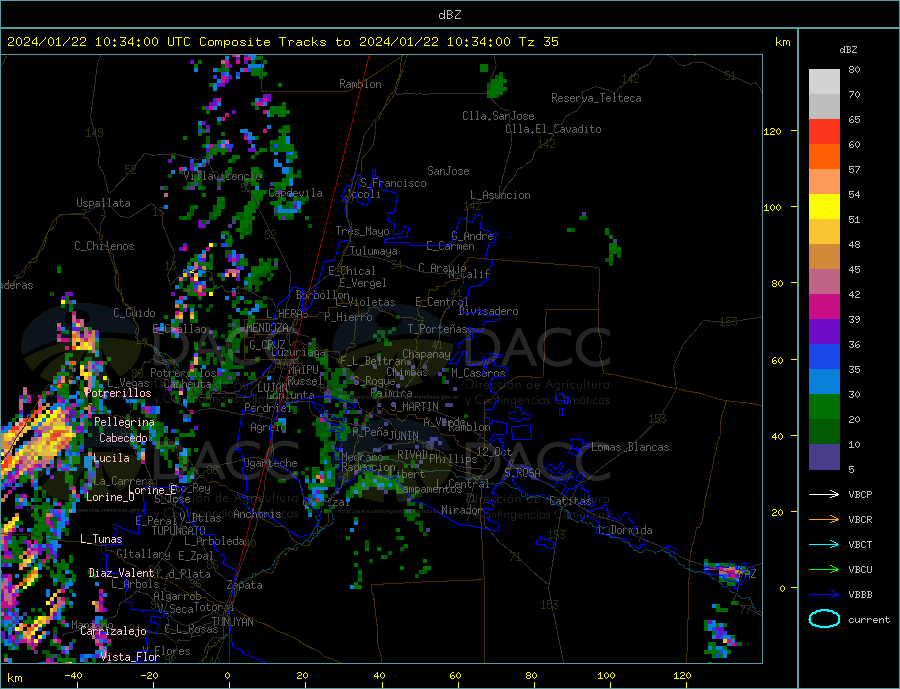Click the Divisadero map label
This screenshot has width=900, height=689.
pos(488,311)
